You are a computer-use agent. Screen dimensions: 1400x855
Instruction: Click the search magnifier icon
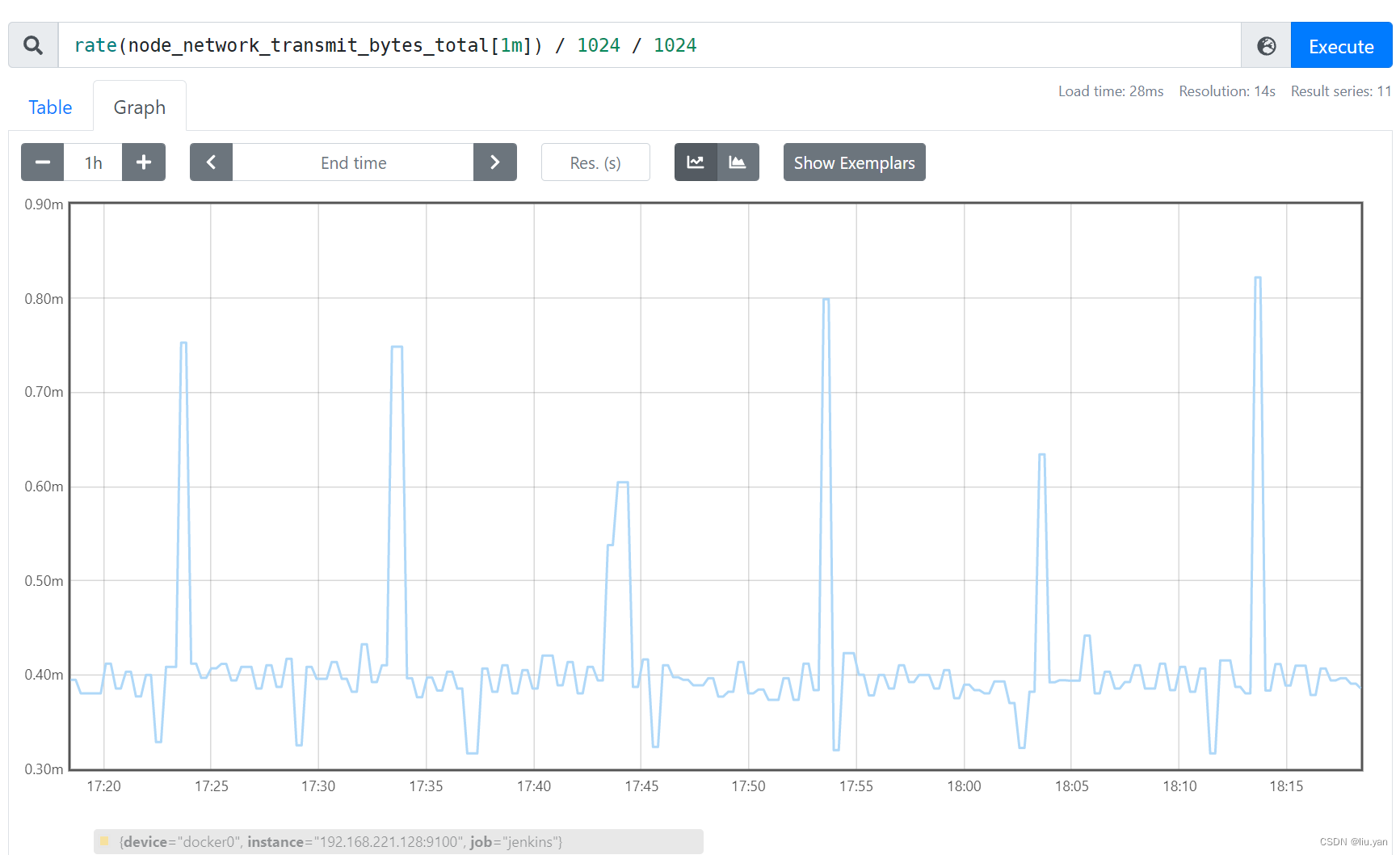[33, 45]
